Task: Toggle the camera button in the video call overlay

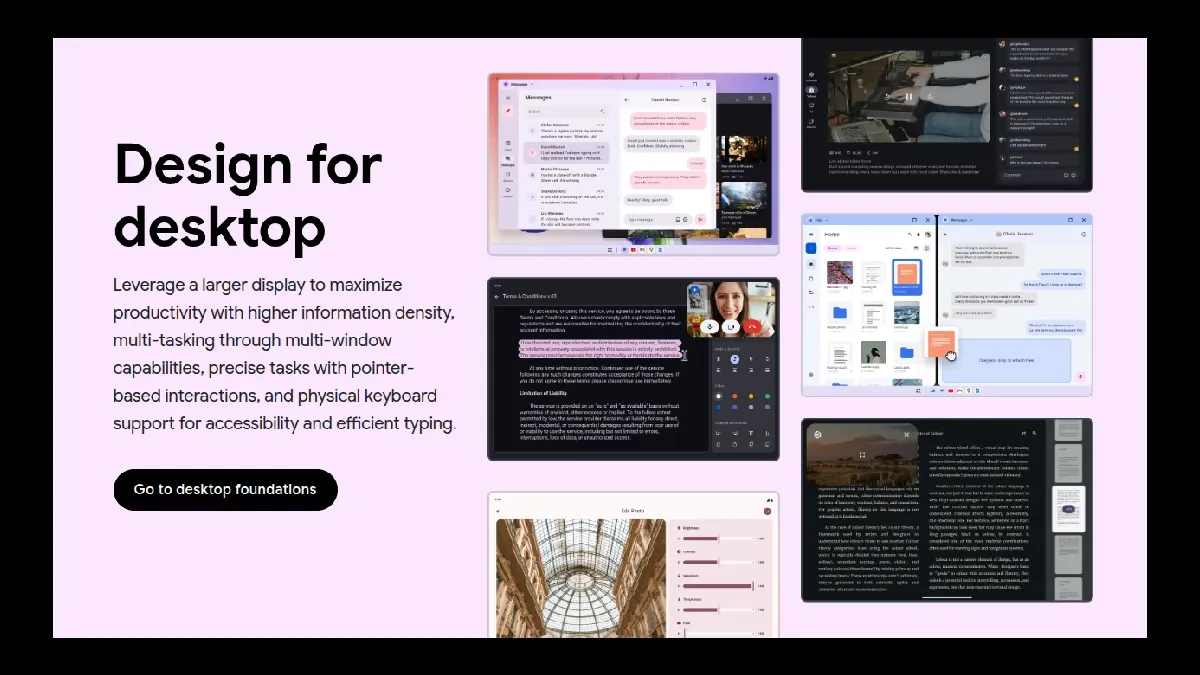Action: (731, 326)
